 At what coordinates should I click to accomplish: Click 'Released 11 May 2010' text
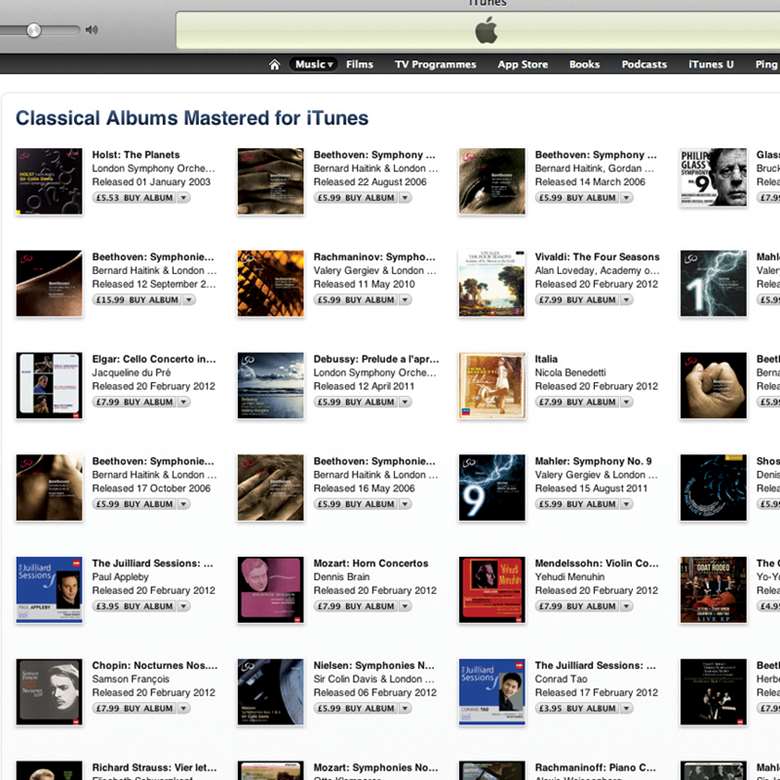tap(364, 285)
